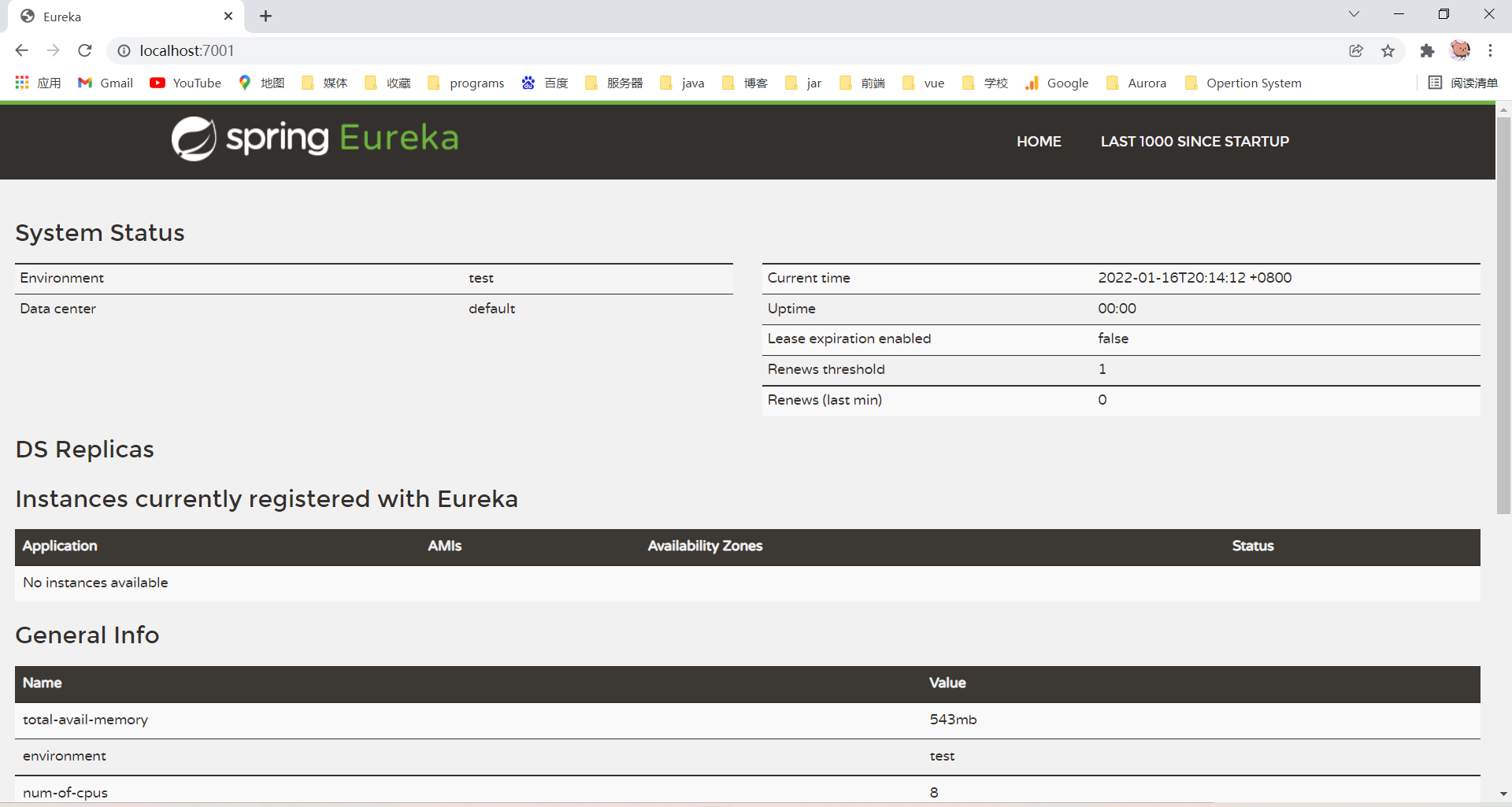Click the spring Eureka logo

pos(314,138)
